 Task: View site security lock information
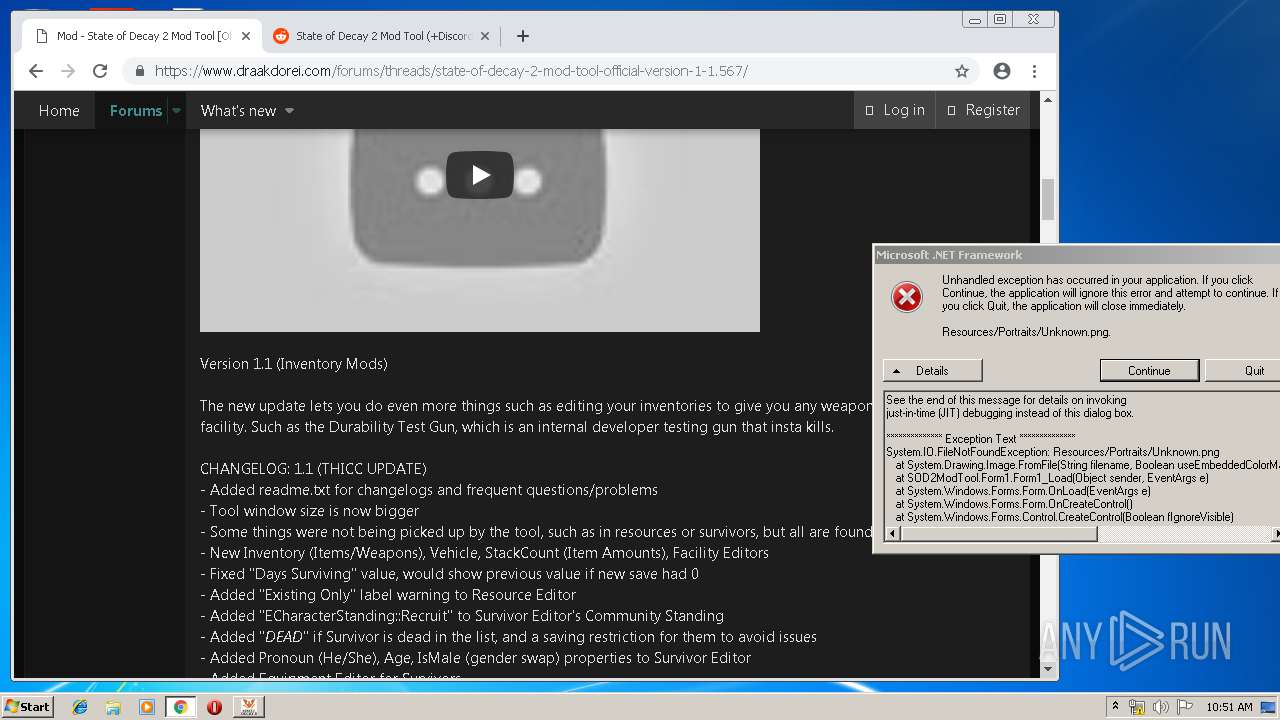(x=140, y=71)
